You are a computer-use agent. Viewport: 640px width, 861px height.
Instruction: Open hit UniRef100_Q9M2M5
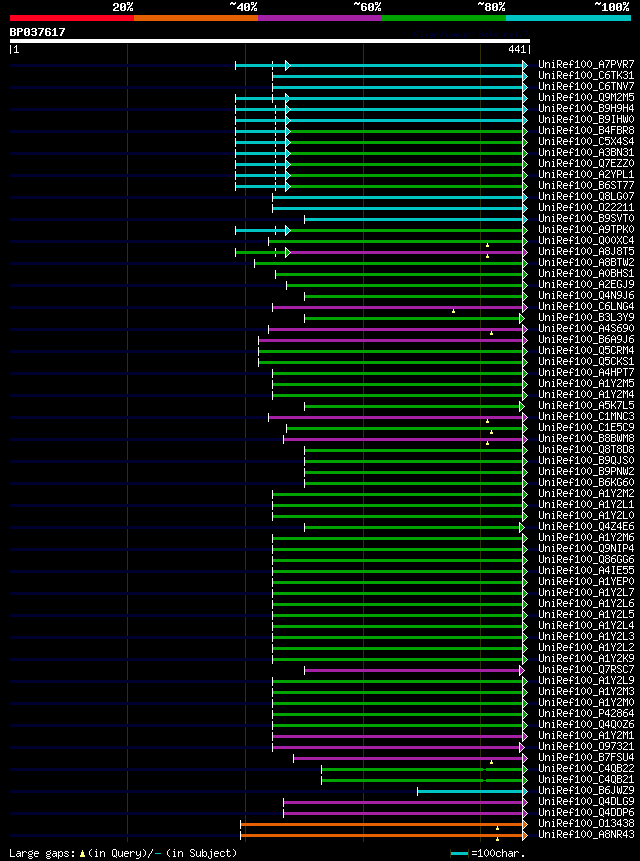click(x=586, y=98)
